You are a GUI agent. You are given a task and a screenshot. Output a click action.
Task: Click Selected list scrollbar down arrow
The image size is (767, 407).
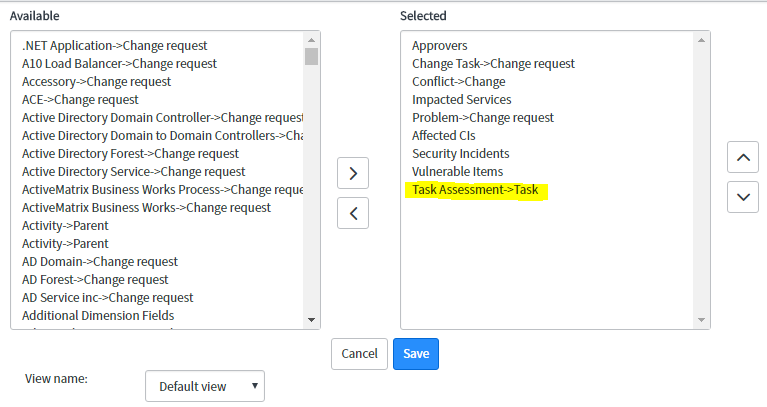[701, 320]
